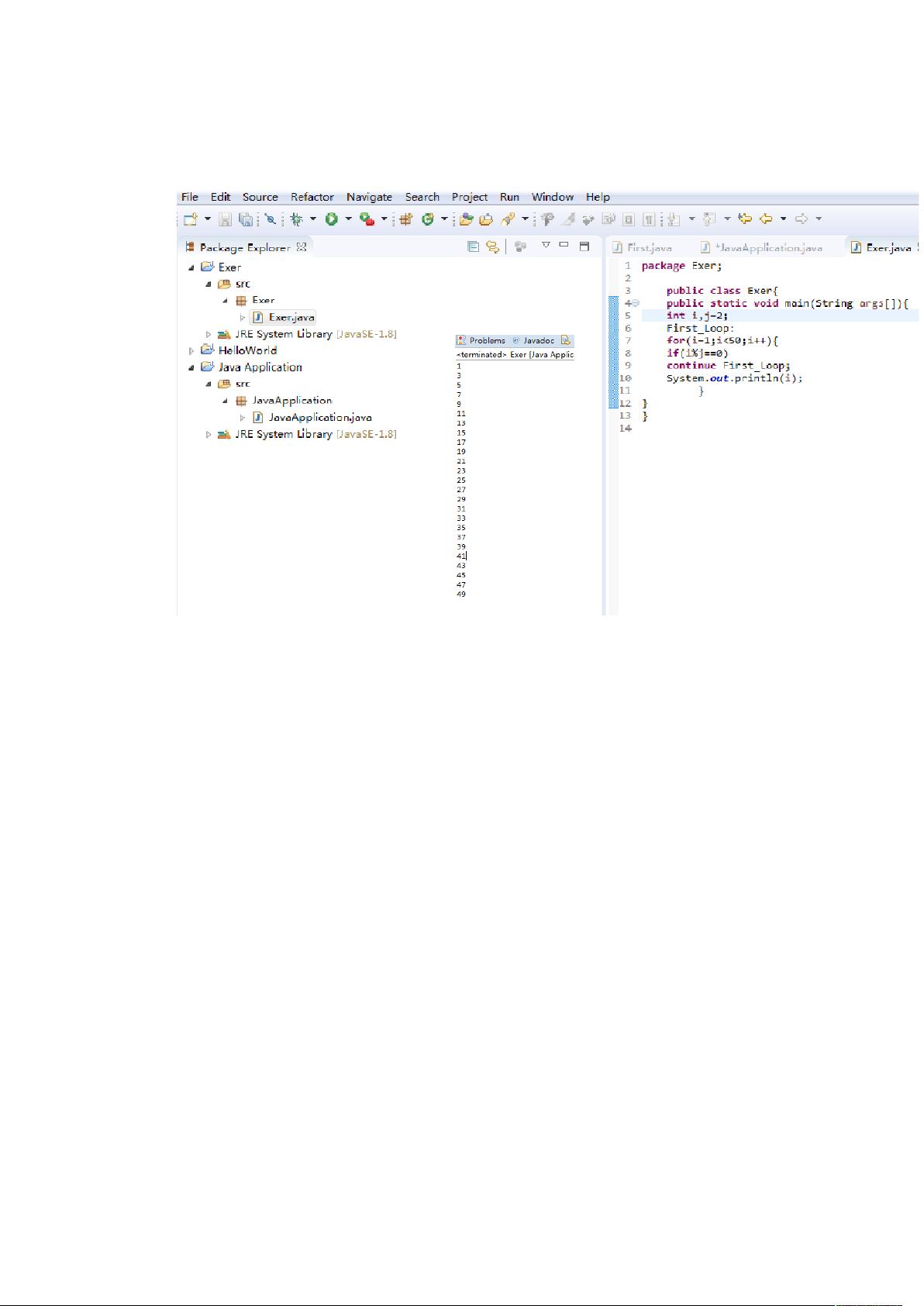Toggle Block Selection Mode icon
Screen dimensions: 924x1306
click(x=629, y=219)
